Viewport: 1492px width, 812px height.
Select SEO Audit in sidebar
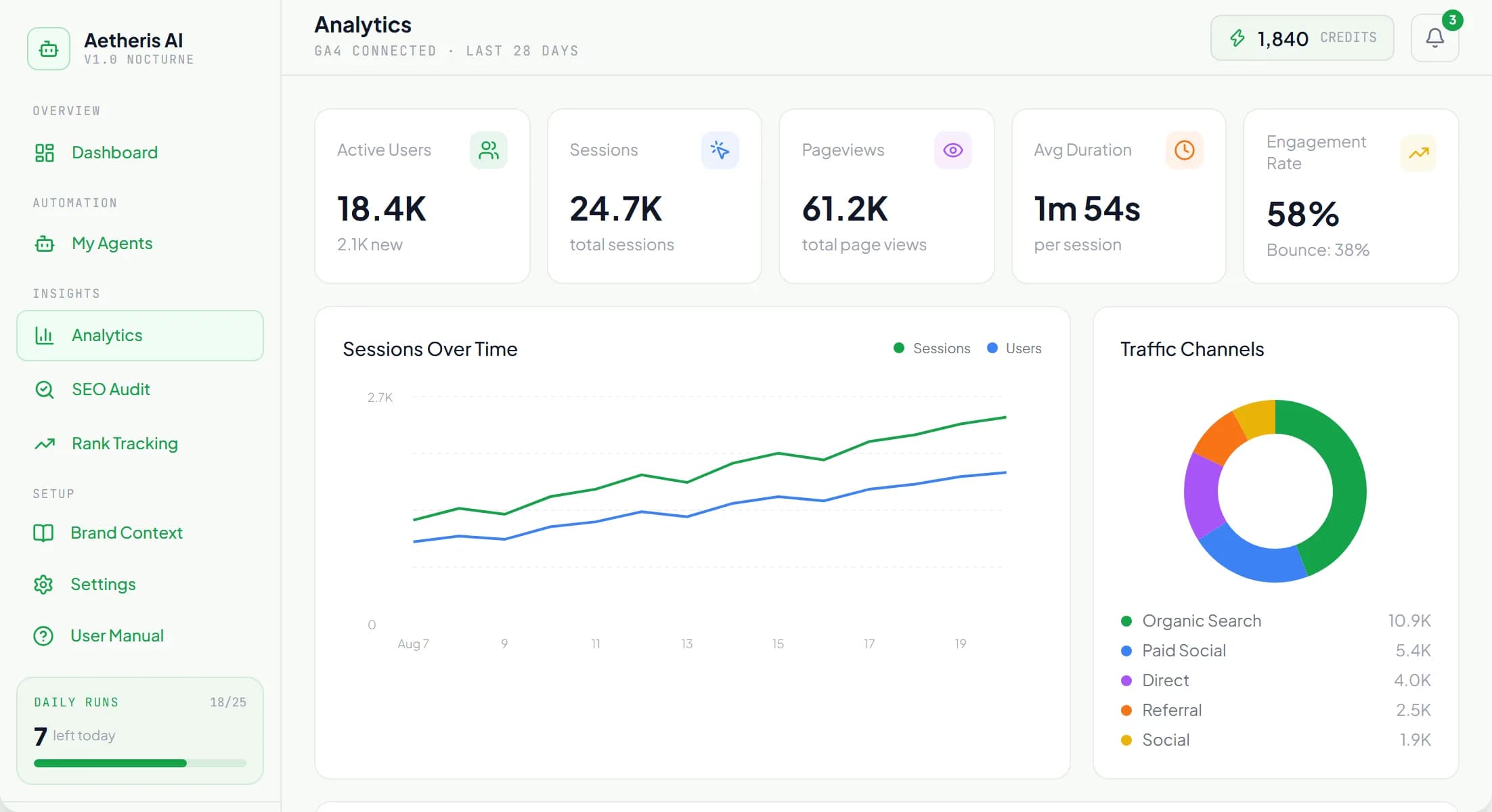(x=140, y=390)
